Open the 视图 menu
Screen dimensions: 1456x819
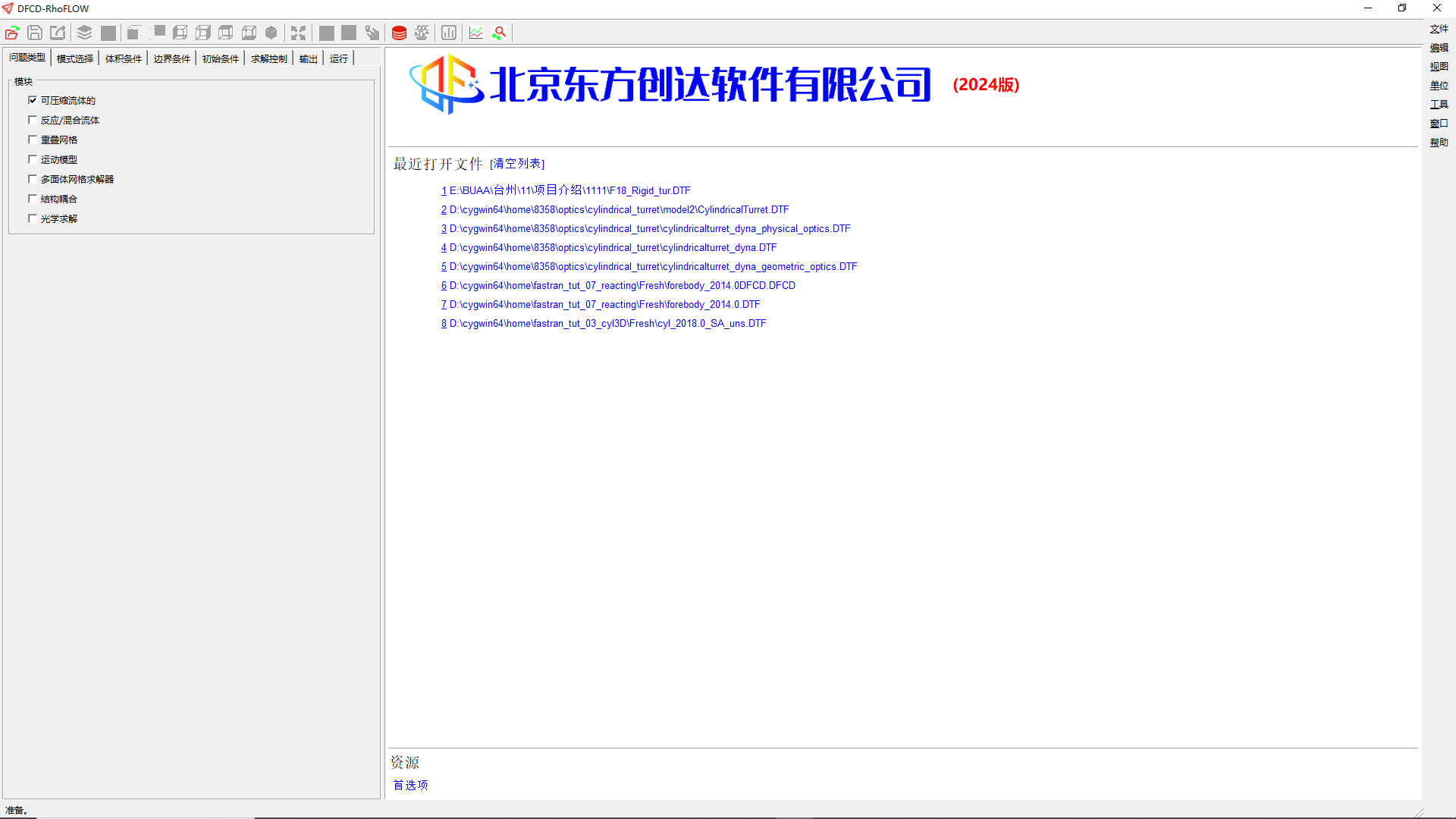pos(1439,67)
